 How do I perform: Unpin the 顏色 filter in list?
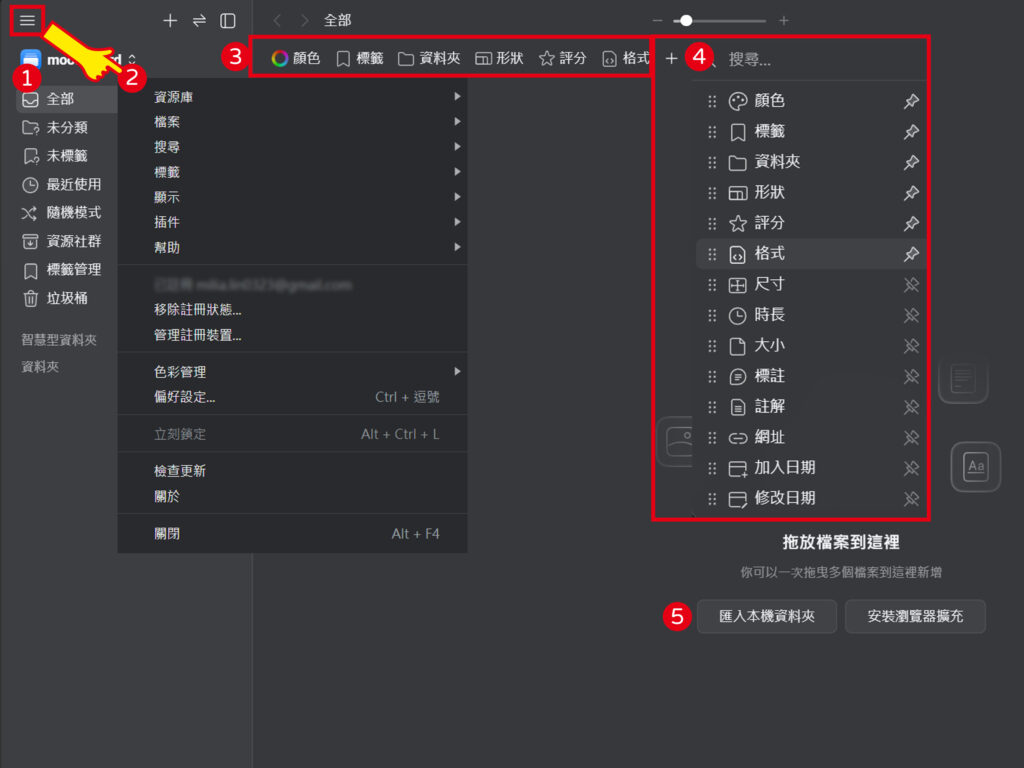pyautogui.click(x=910, y=101)
